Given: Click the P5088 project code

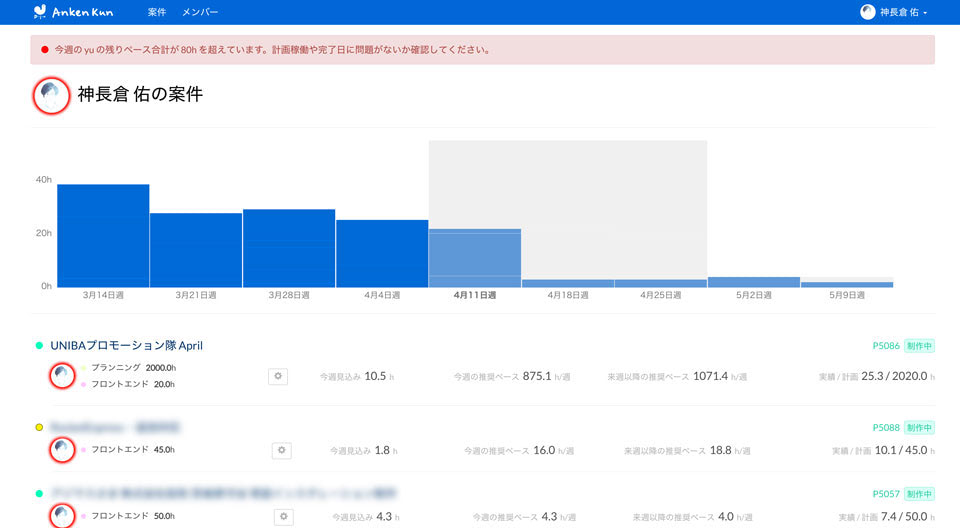Looking at the screenshot, I should (886, 427).
